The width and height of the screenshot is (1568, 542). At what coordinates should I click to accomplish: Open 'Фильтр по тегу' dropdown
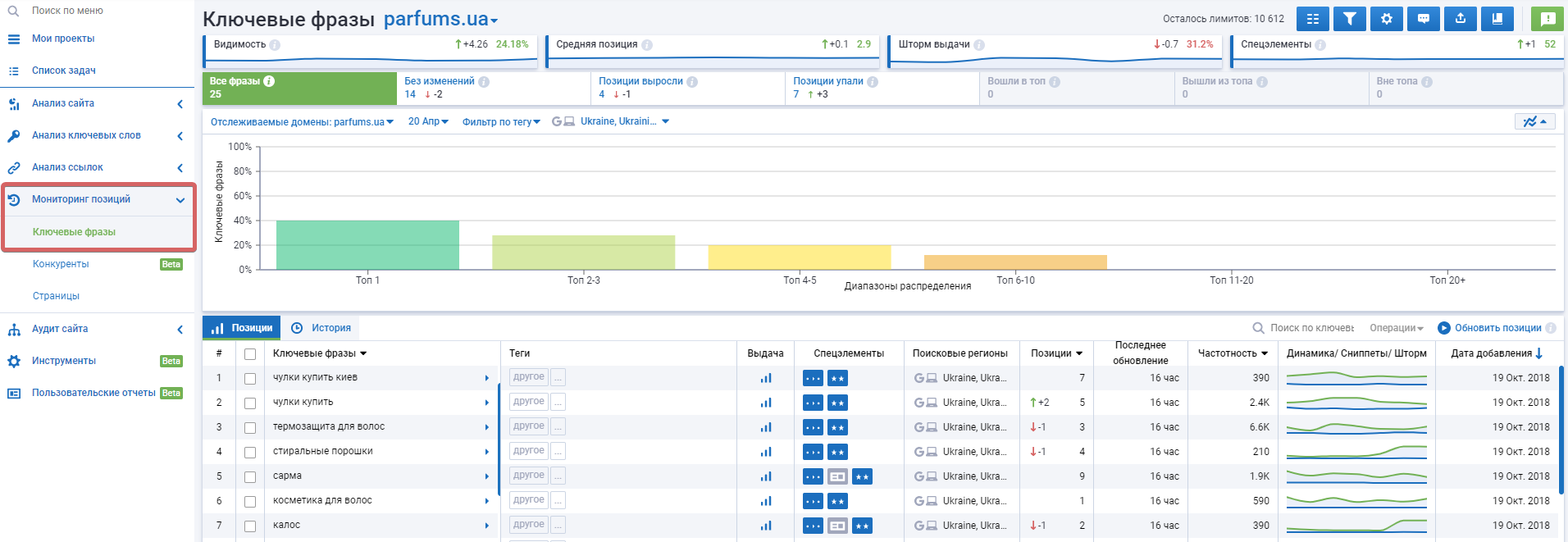tap(501, 122)
